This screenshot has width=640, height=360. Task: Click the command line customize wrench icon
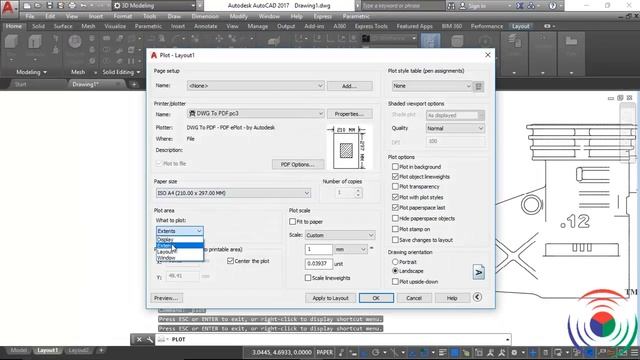pos(149,340)
